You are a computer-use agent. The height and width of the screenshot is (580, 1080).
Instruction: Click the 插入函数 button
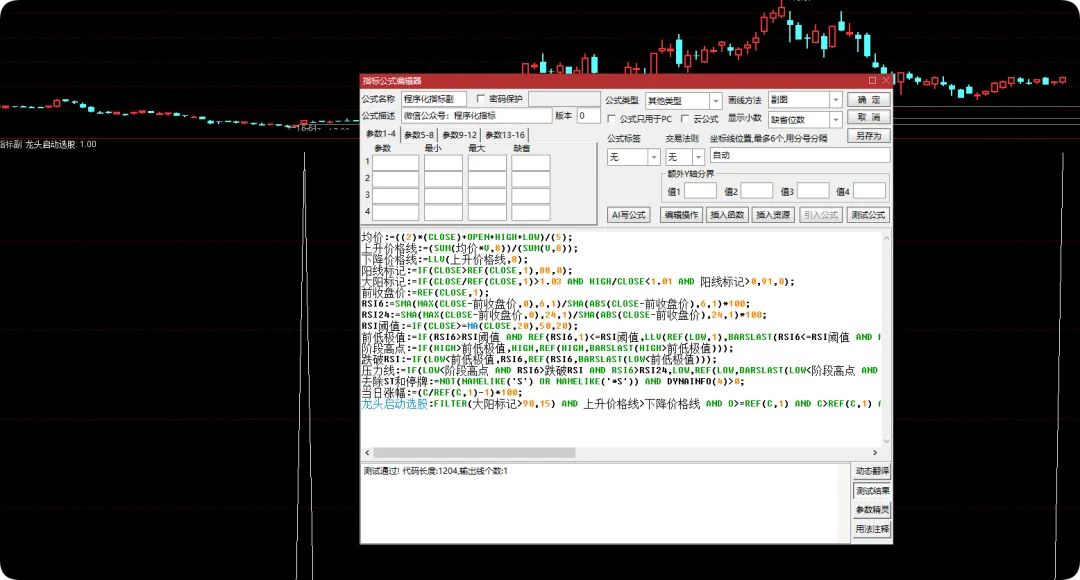(x=727, y=215)
